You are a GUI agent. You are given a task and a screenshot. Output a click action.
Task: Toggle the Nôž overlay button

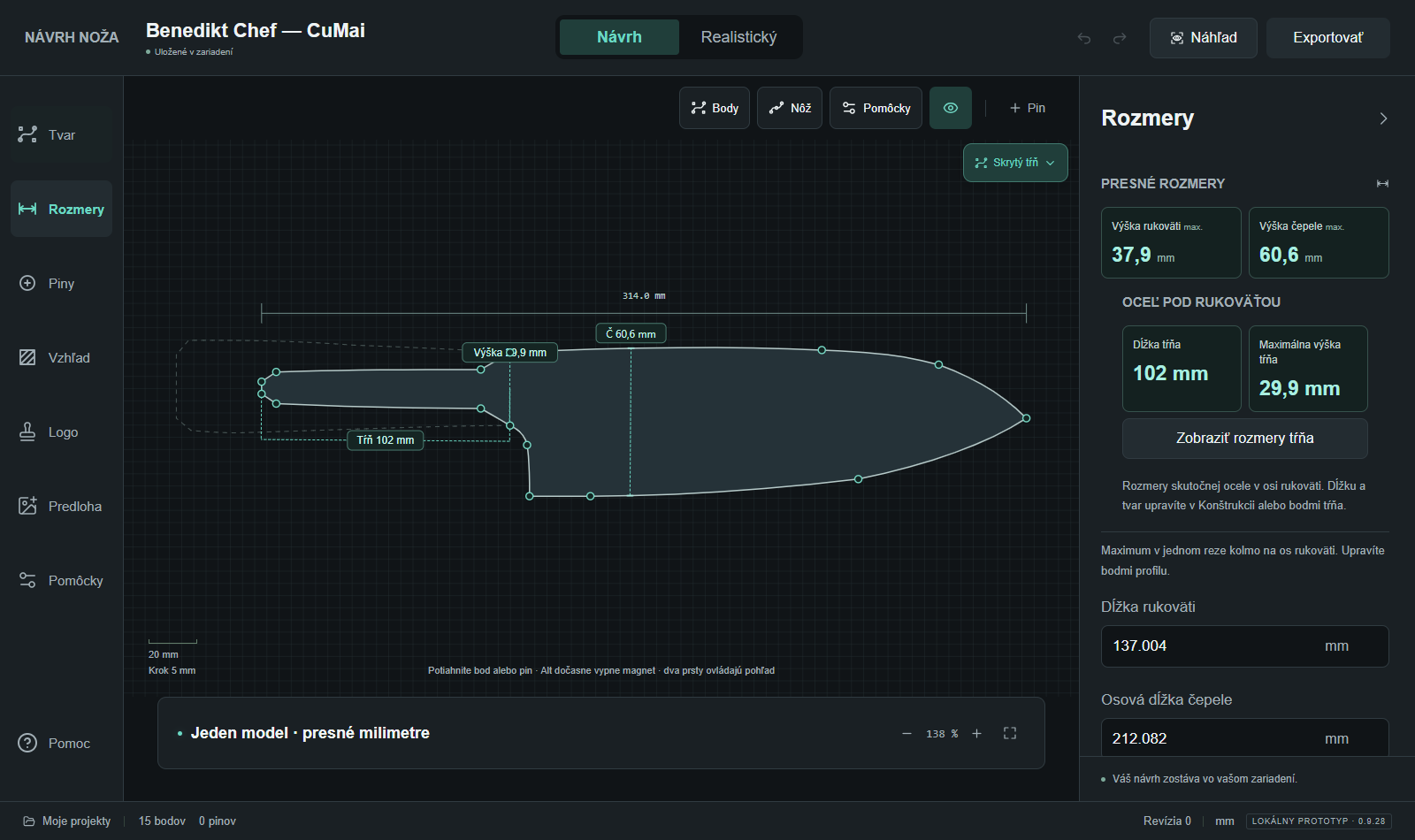click(x=790, y=108)
